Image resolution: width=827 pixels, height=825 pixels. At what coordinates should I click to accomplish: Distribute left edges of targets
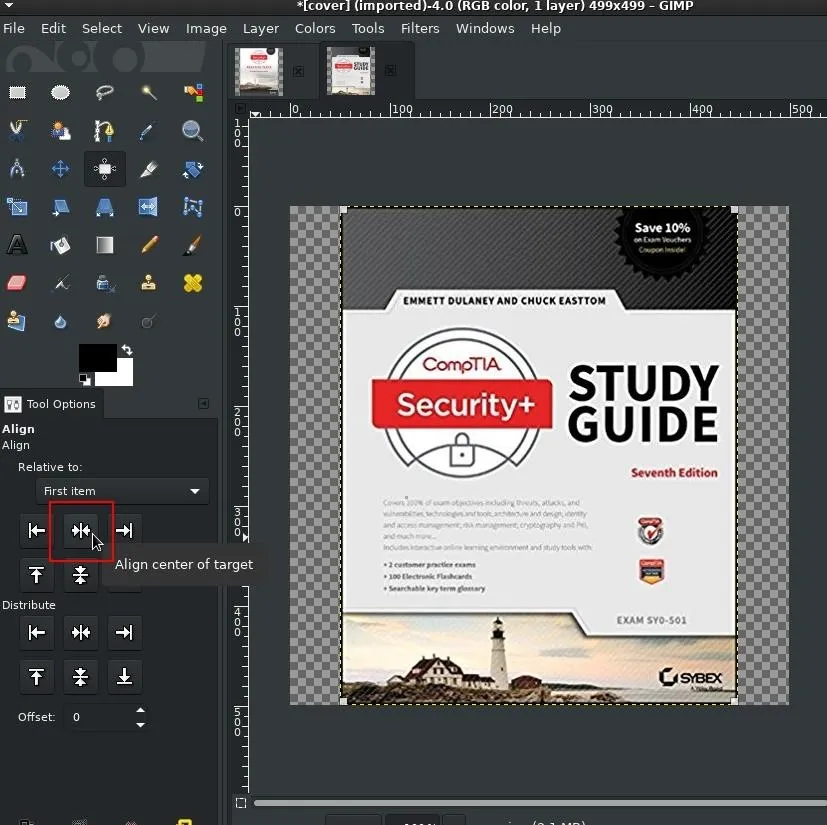pyautogui.click(x=36, y=632)
